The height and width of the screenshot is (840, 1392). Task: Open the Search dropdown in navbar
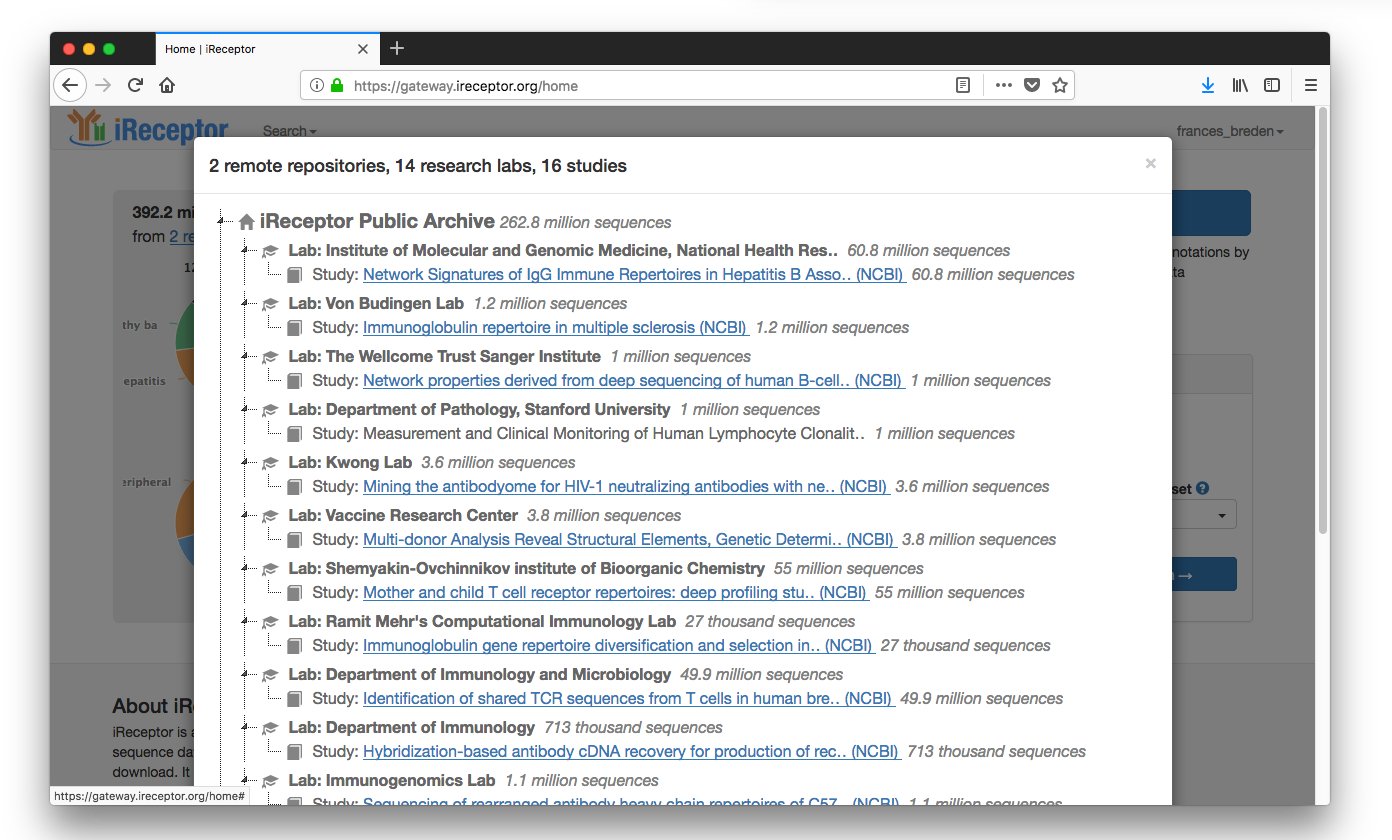289,131
